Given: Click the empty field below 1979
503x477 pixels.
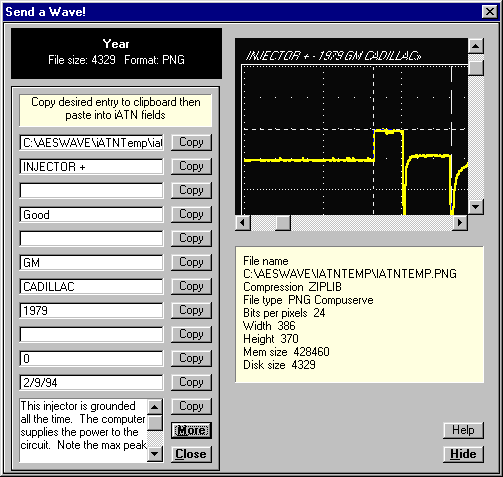Looking at the screenshot, I should pos(92,335).
